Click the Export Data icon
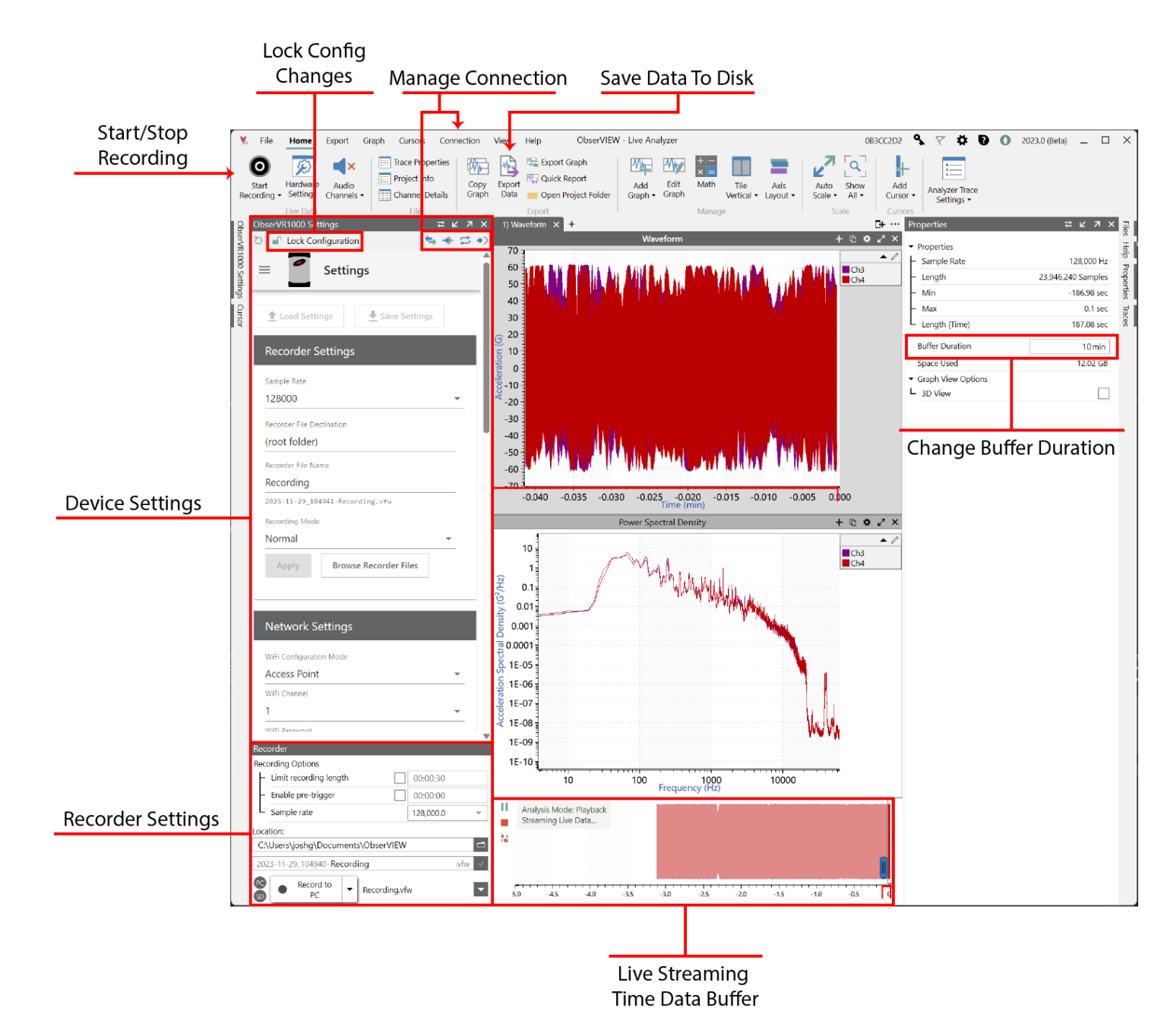The image size is (1167, 1036). (509, 176)
